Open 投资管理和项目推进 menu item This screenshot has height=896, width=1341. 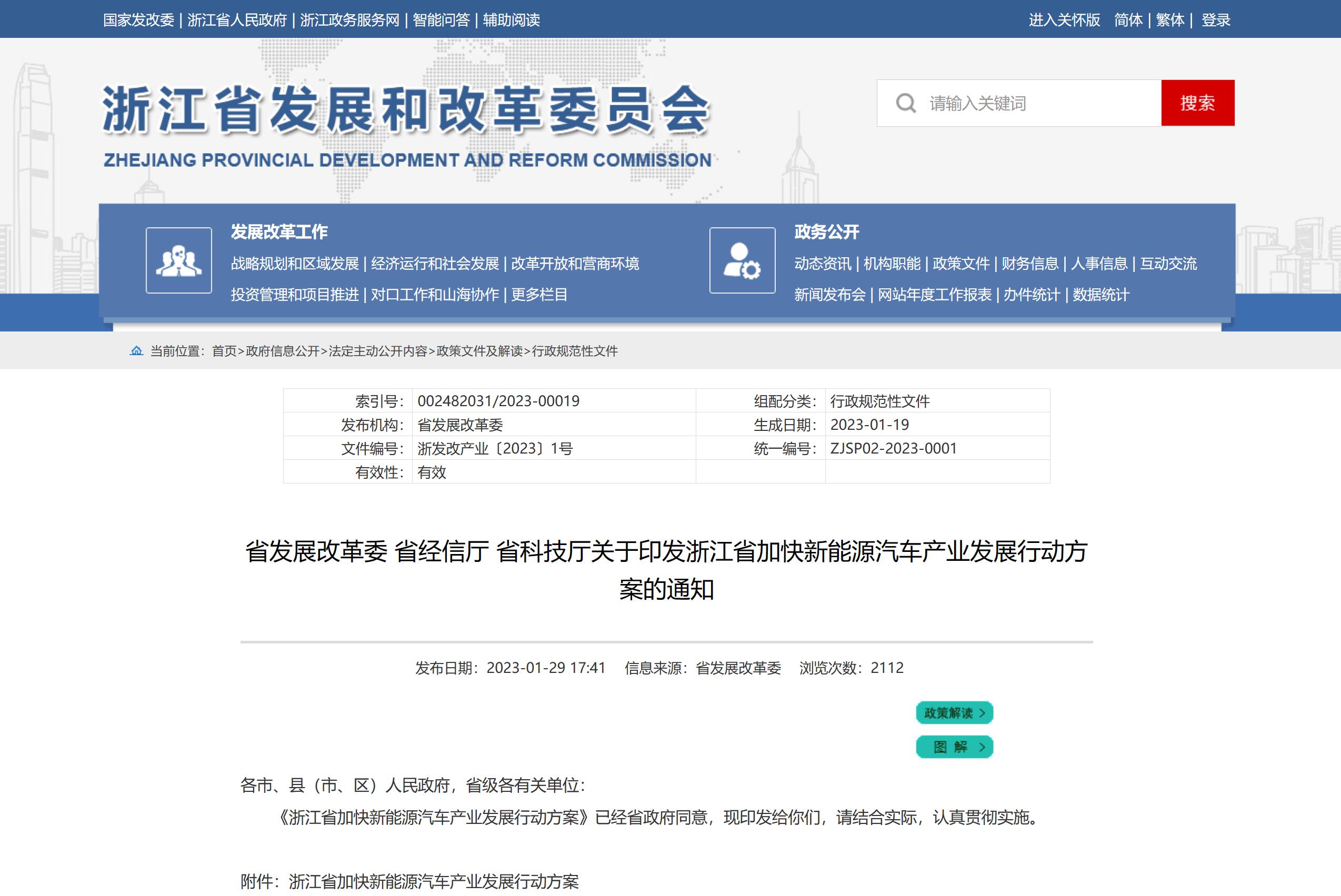pos(295,294)
